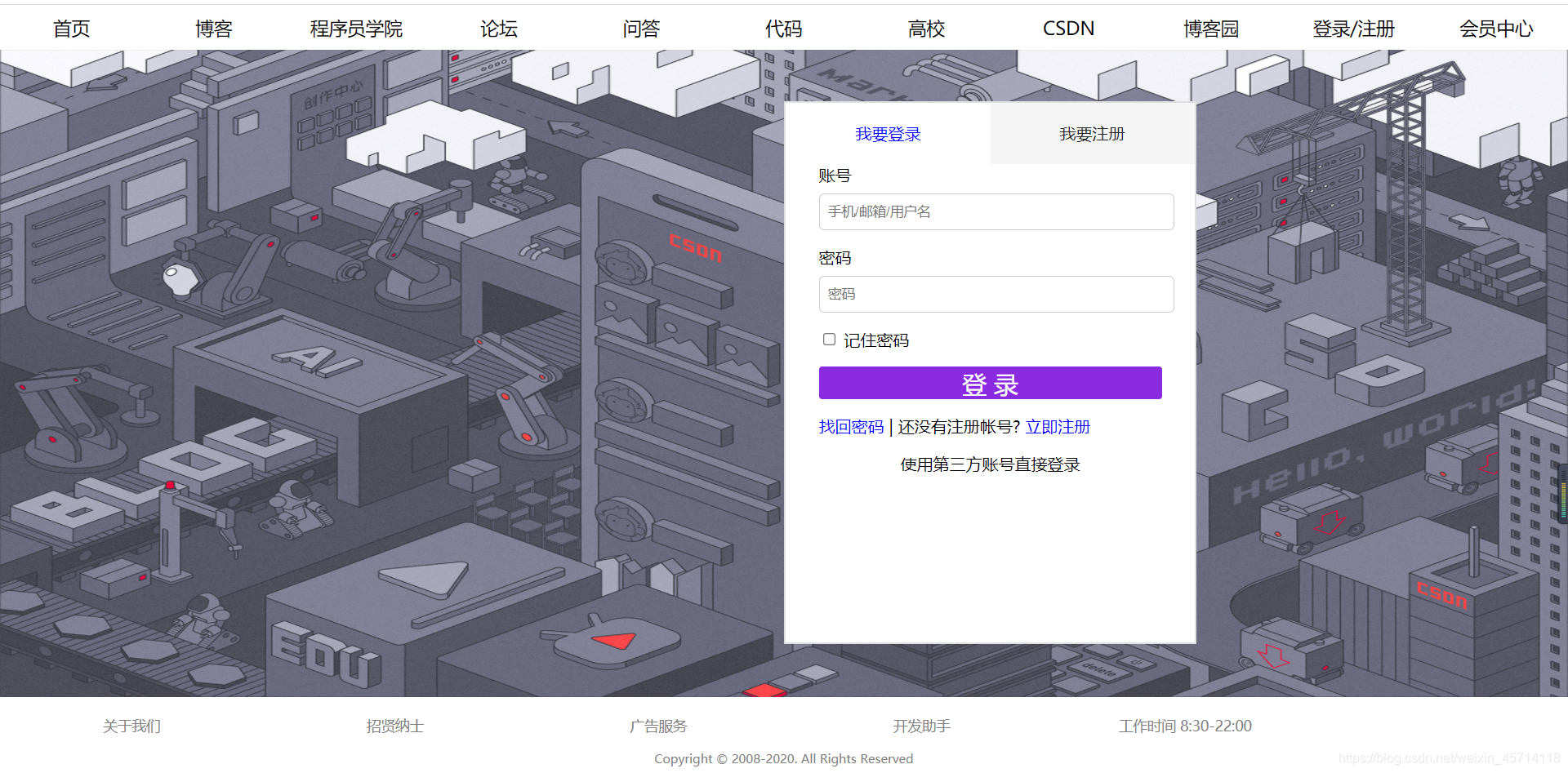Click 登录/注册 in the top menu
1568x773 pixels.
(x=1352, y=28)
